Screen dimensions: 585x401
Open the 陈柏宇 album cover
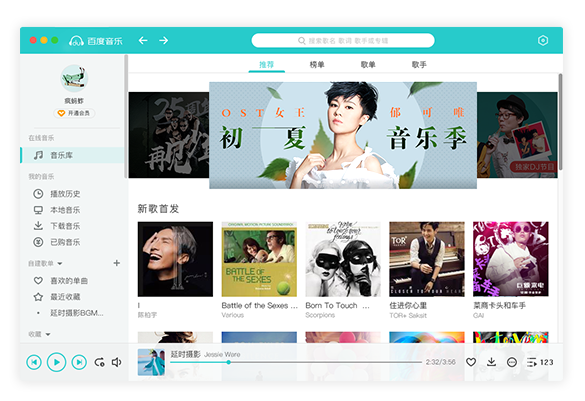[175, 259]
